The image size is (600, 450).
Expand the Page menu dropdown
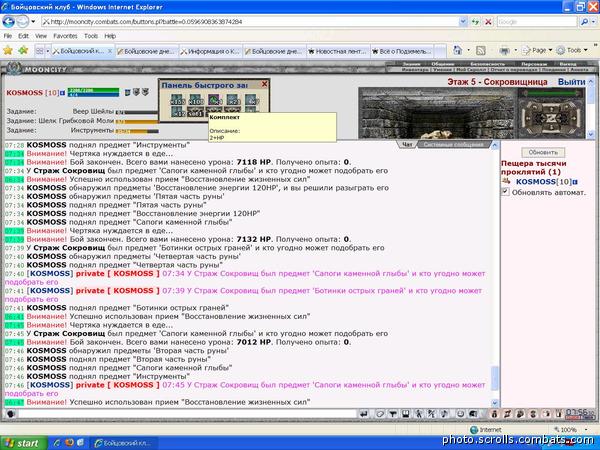(x=551, y=50)
